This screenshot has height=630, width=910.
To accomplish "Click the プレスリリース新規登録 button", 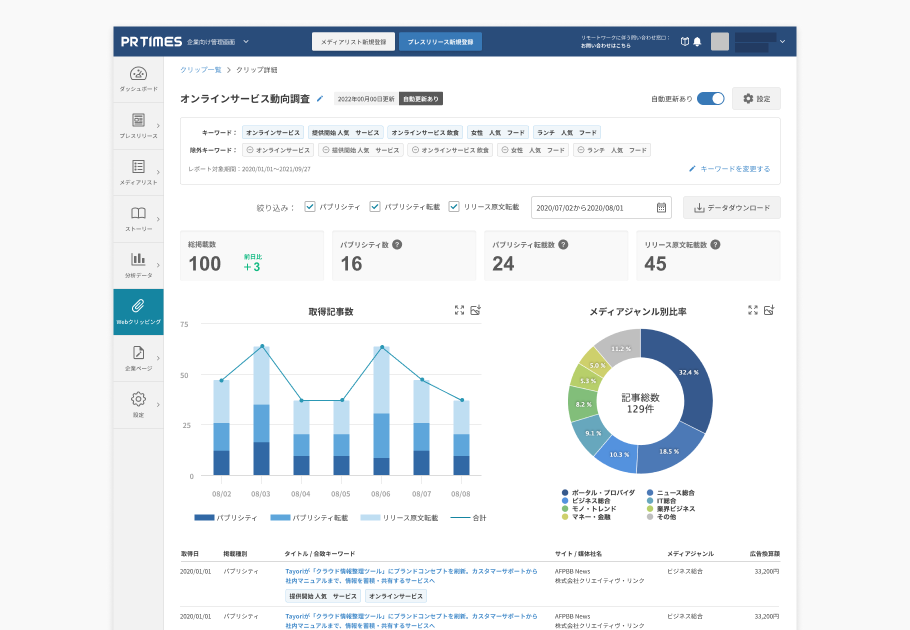I will tap(440, 42).
